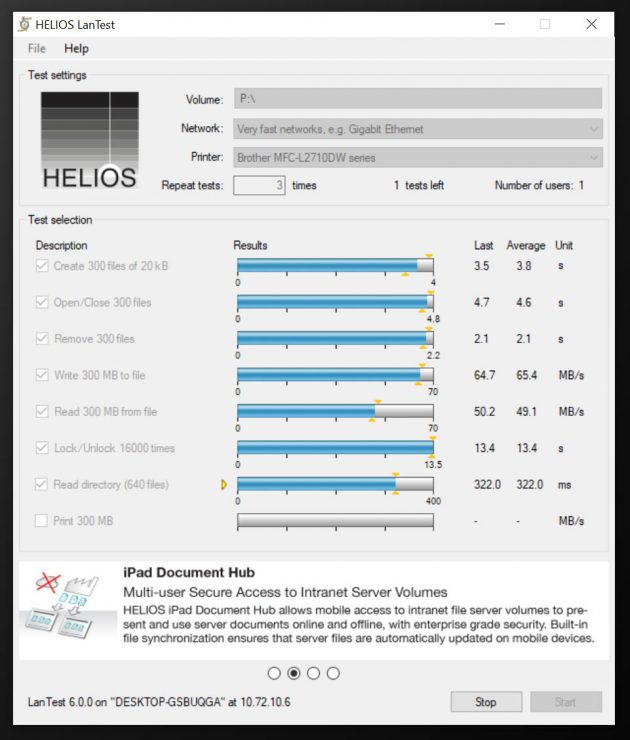Click the iPad Document Hub illustration
The image size is (630, 740).
(66, 606)
